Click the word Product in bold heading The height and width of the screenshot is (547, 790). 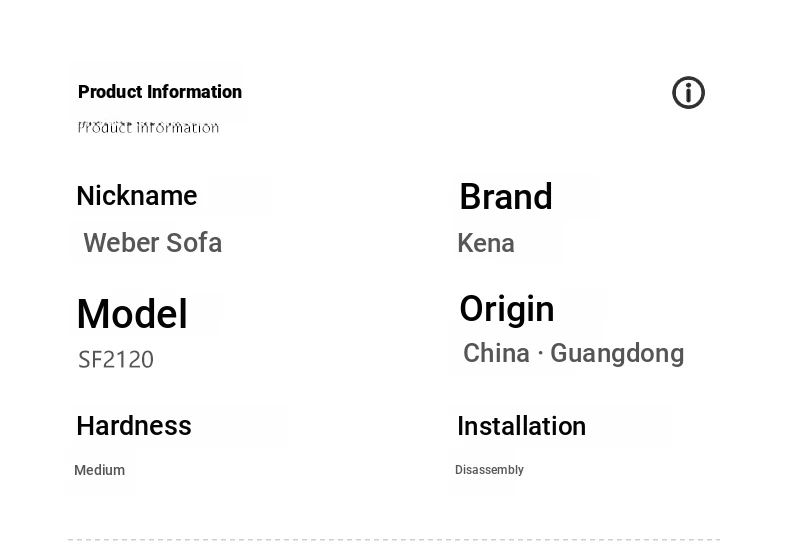110,92
